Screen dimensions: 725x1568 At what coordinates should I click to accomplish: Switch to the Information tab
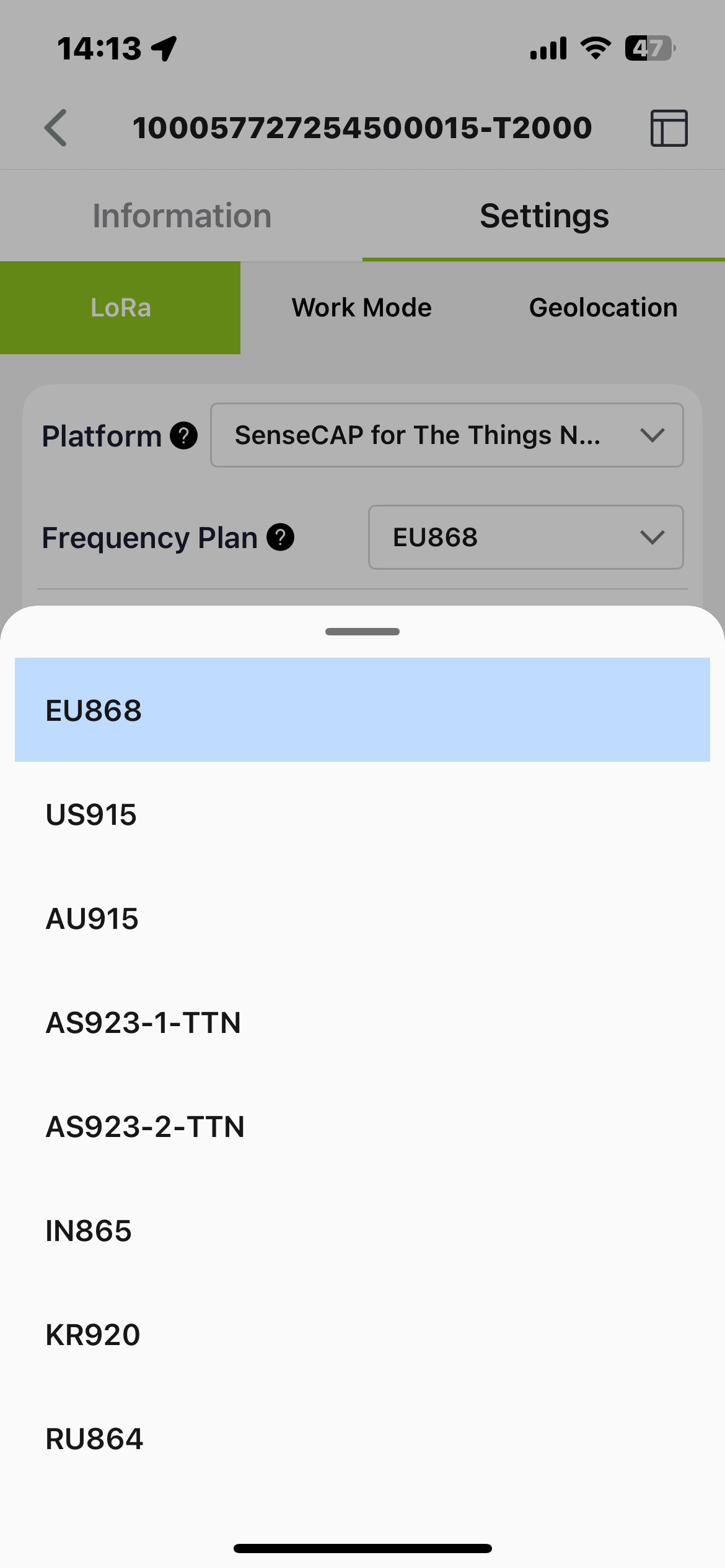(182, 216)
